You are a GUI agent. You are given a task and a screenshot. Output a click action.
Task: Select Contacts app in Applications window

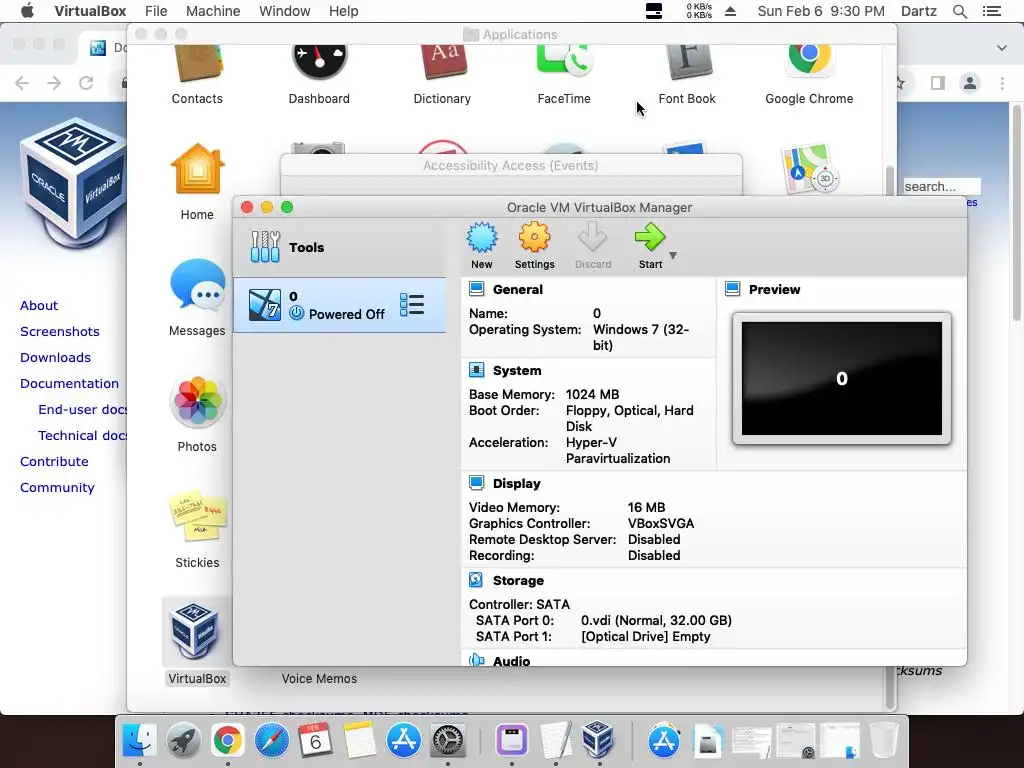pyautogui.click(x=197, y=75)
